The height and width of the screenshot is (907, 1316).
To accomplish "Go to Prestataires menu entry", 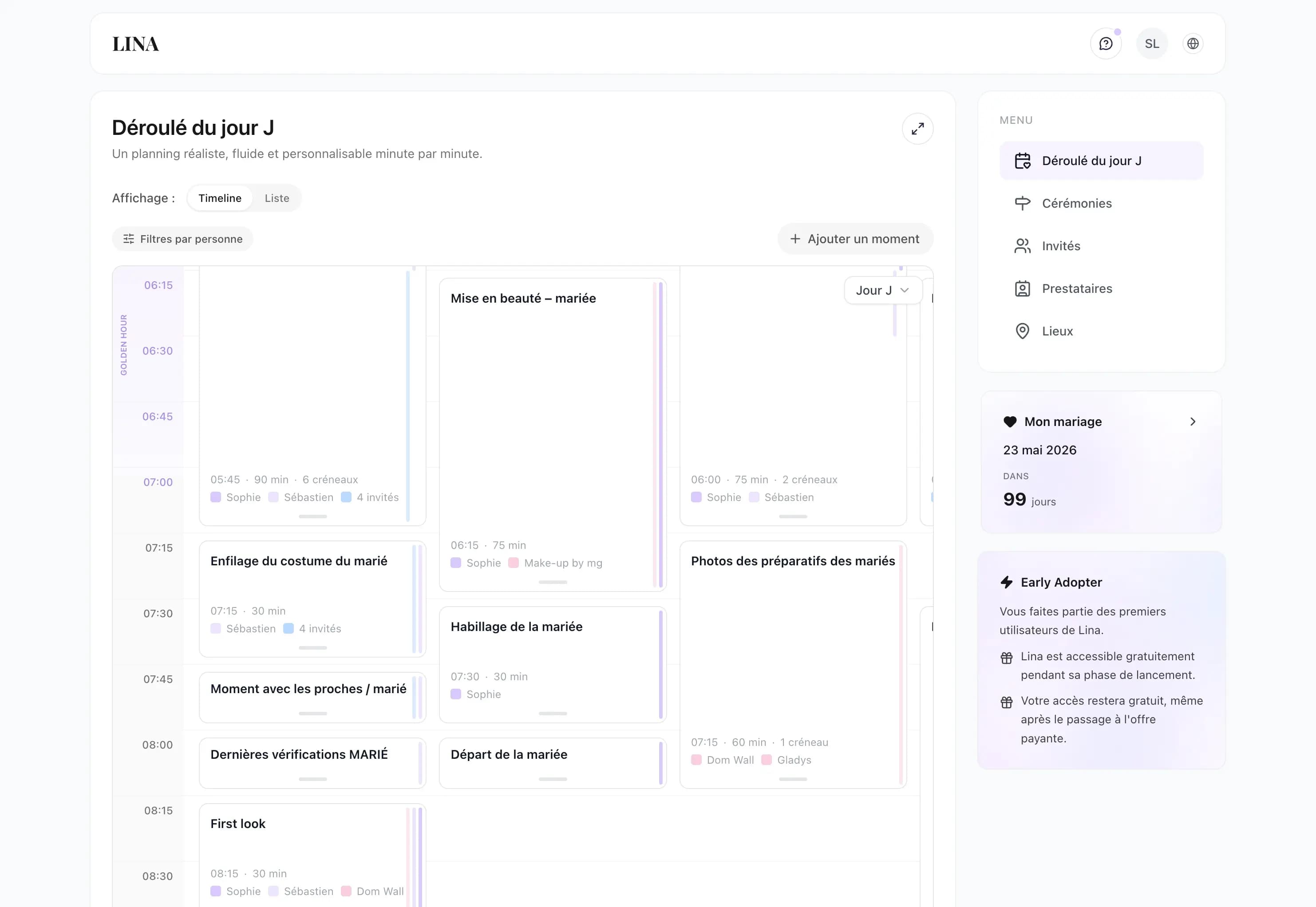I will point(1076,289).
